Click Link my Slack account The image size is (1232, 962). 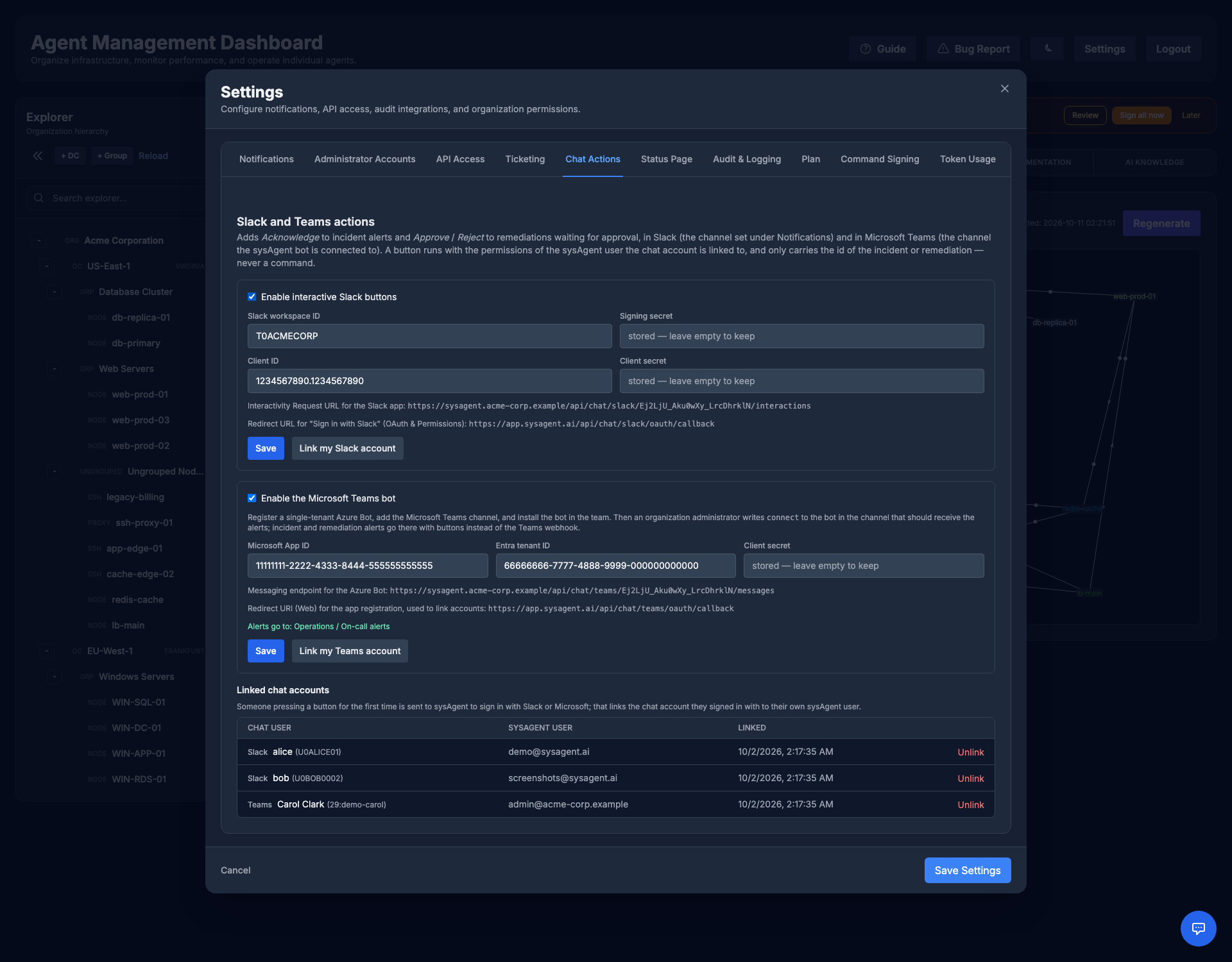[347, 448]
